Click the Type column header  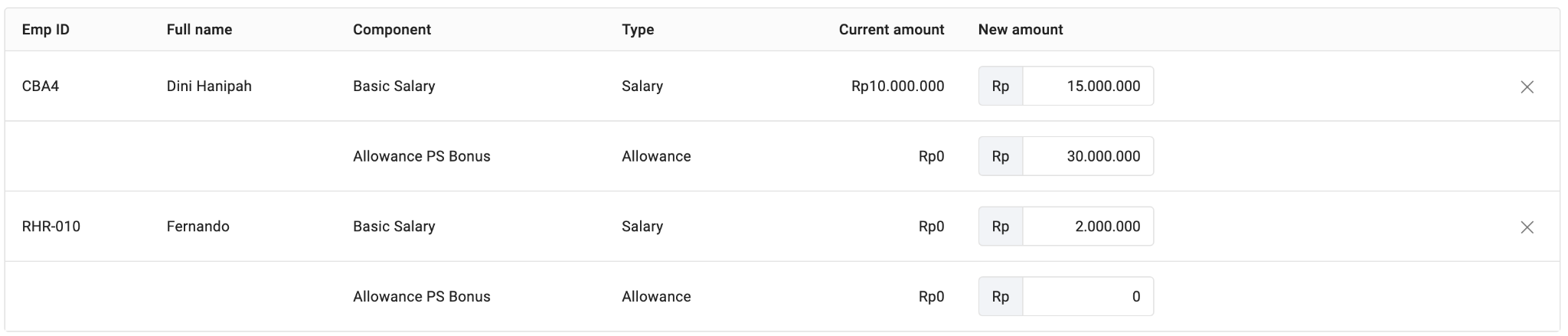click(x=638, y=30)
